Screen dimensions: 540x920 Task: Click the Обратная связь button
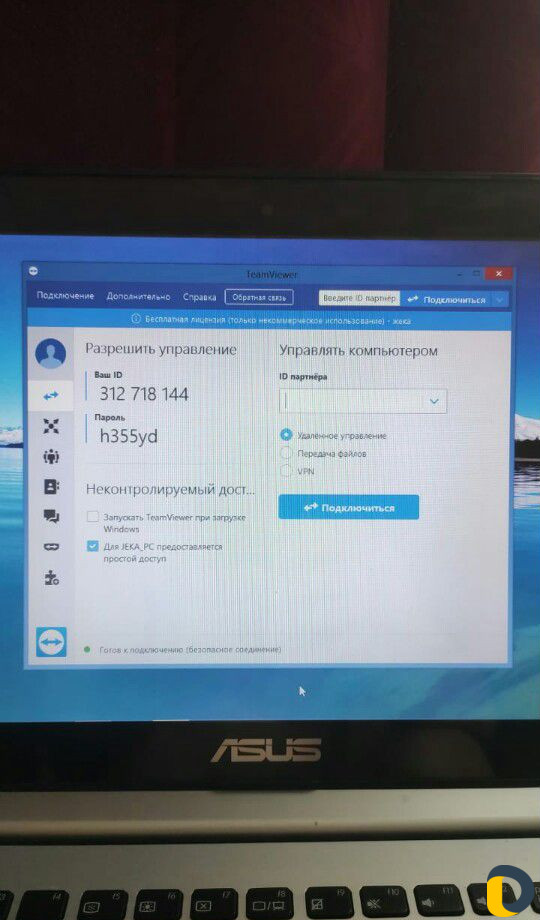click(259, 297)
